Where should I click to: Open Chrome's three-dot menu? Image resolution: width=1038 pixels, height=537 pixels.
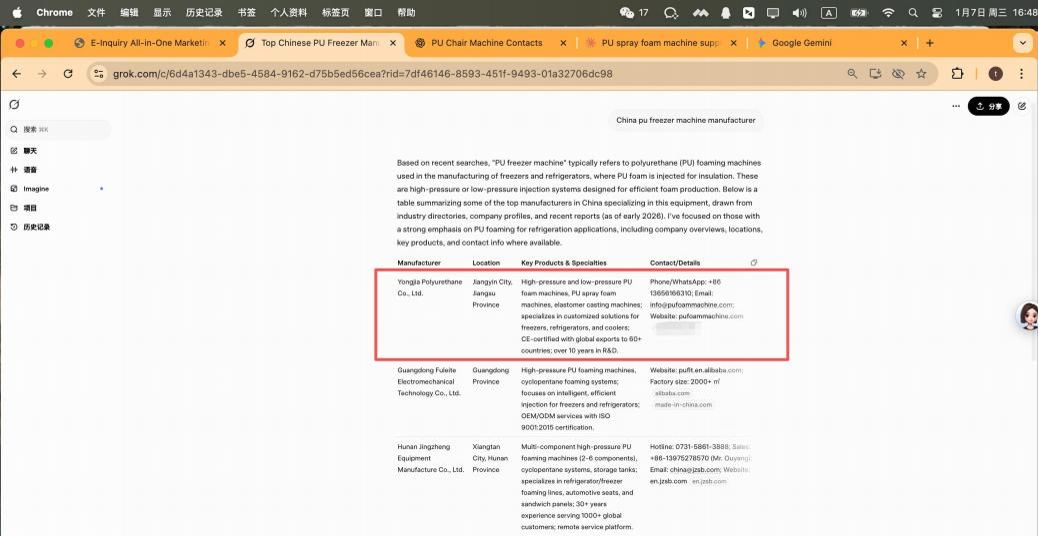1020,74
